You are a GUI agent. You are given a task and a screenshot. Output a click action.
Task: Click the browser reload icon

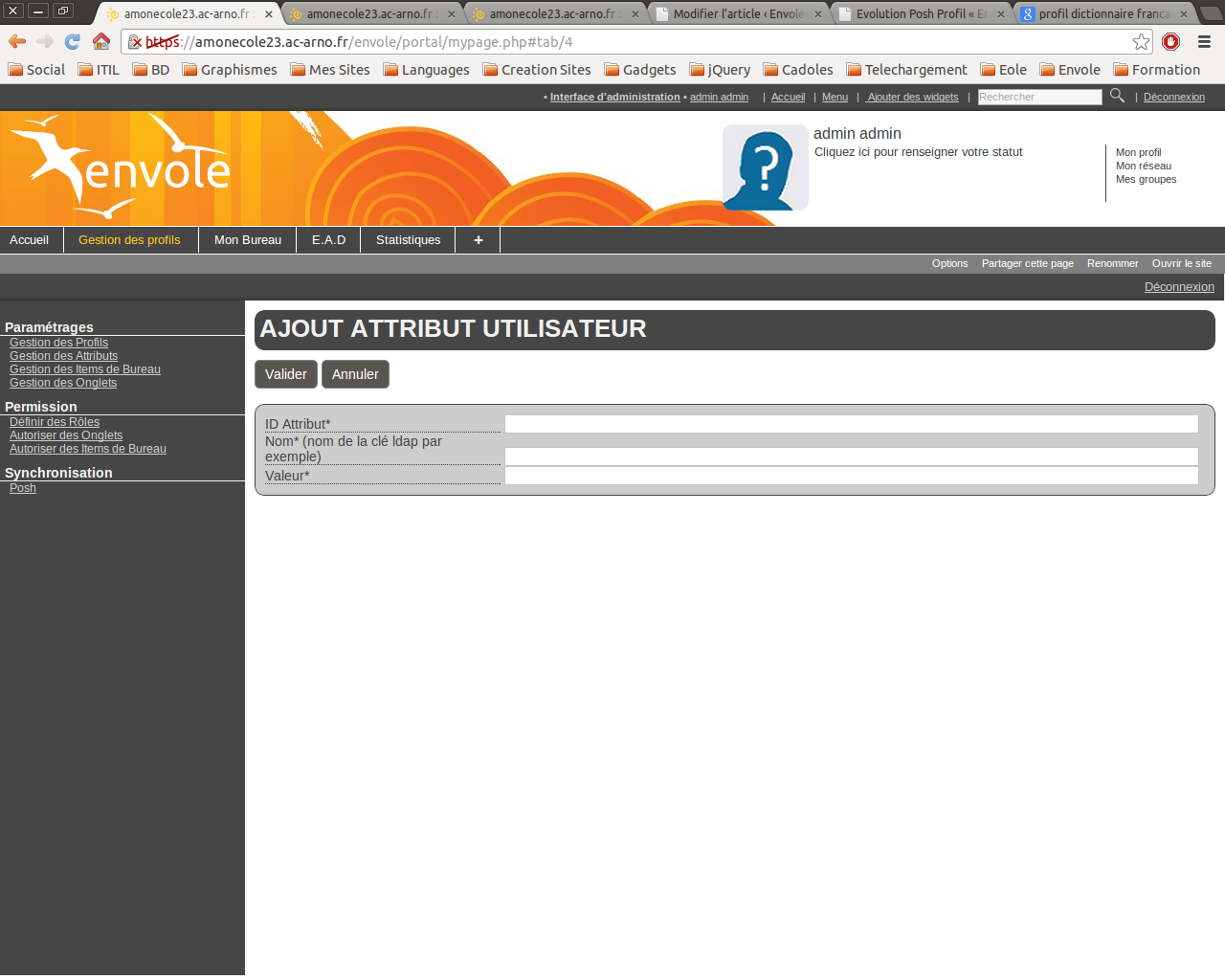pos(73,41)
